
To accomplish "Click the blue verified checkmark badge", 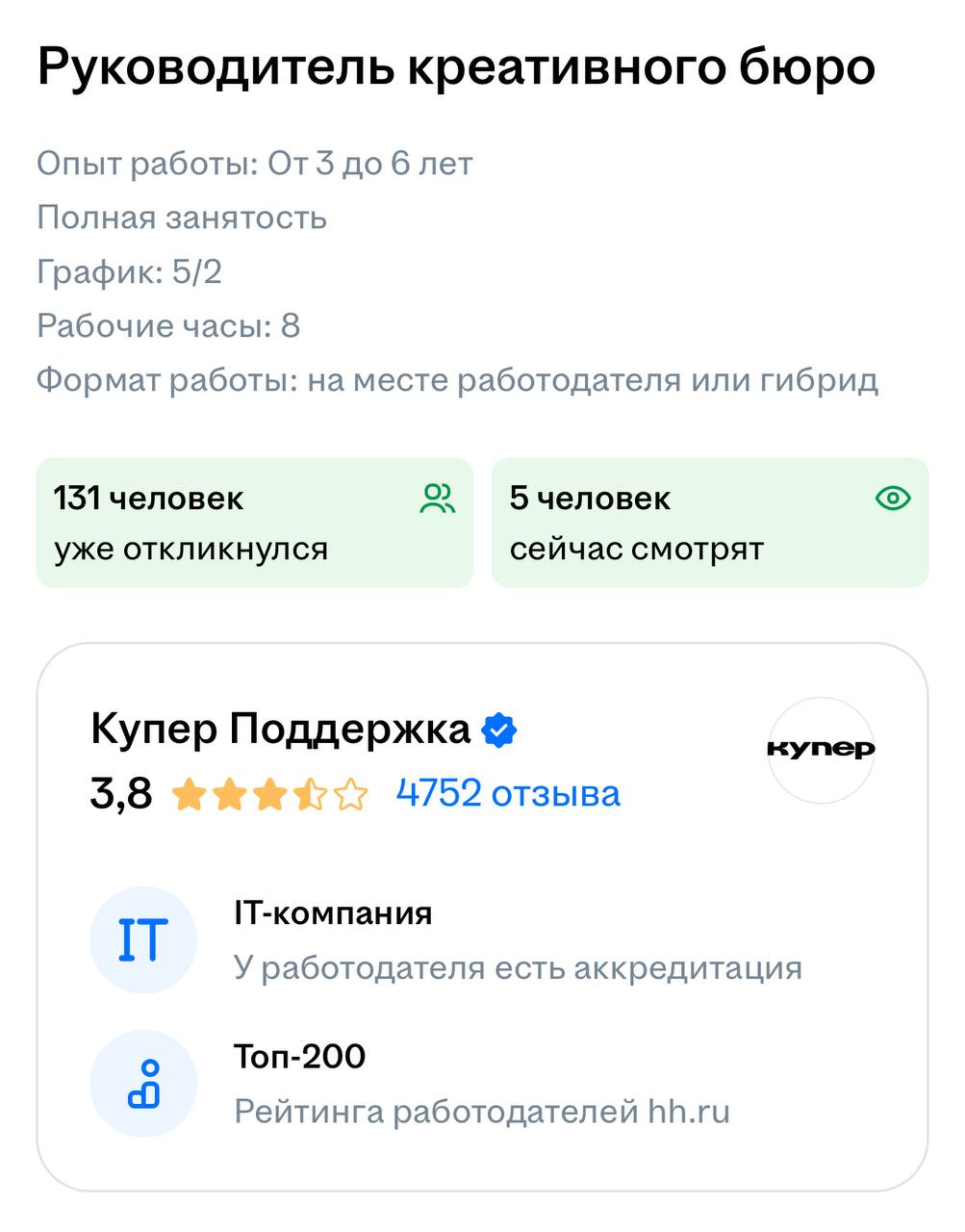I will click(498, 730).
